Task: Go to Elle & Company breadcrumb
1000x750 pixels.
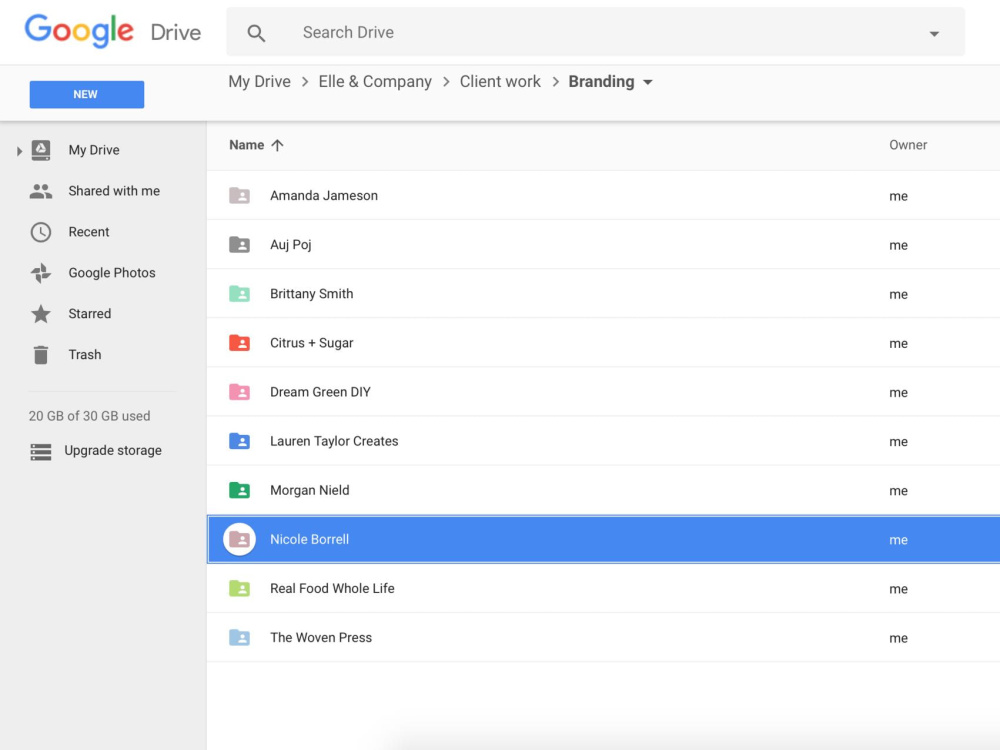Action: coord(375,82)
